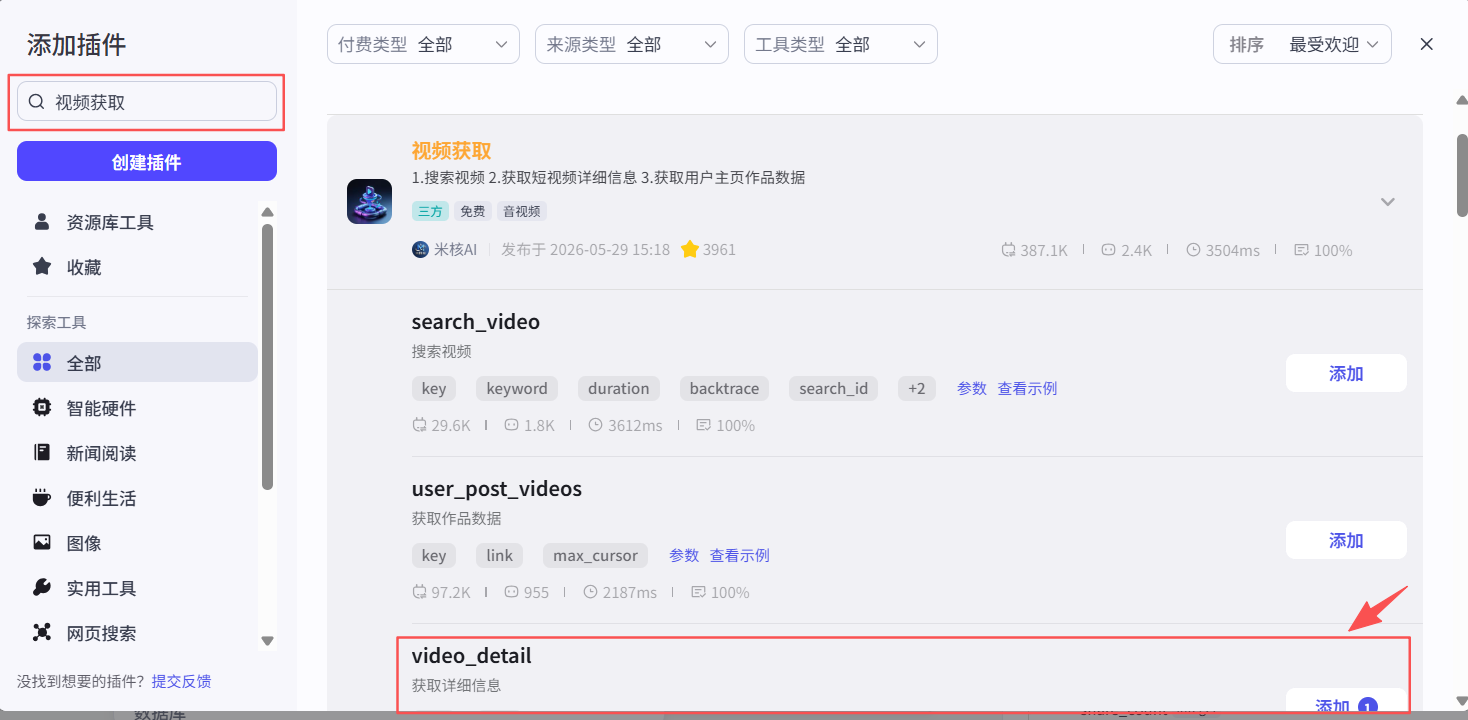Click the search_video tool name
1468x720 pixels.
(476, 322)
